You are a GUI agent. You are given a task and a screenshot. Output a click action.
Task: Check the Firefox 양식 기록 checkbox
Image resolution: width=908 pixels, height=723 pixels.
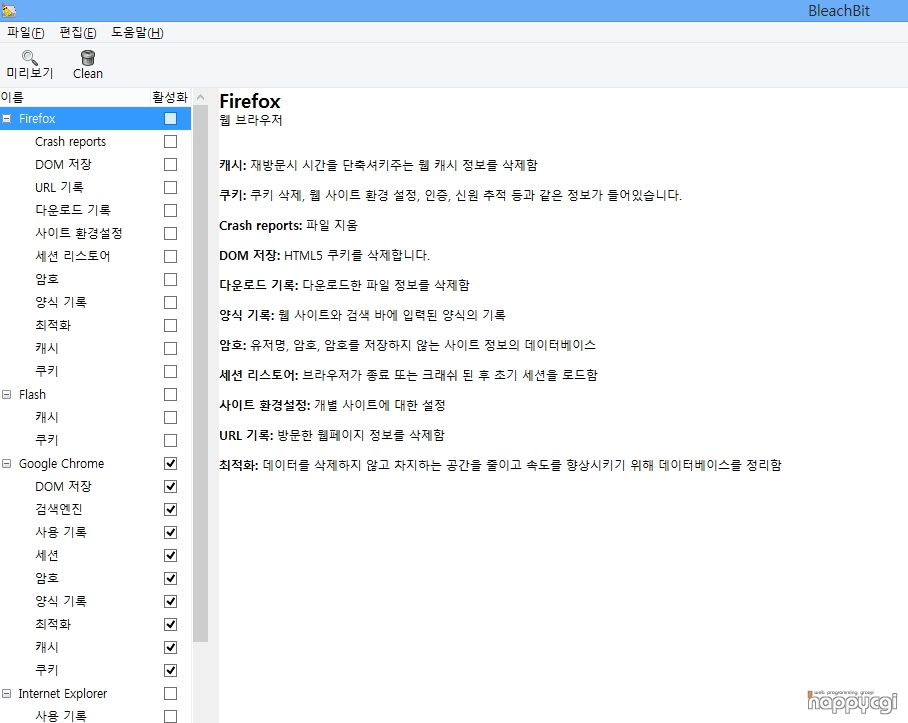tap(170, 303)
